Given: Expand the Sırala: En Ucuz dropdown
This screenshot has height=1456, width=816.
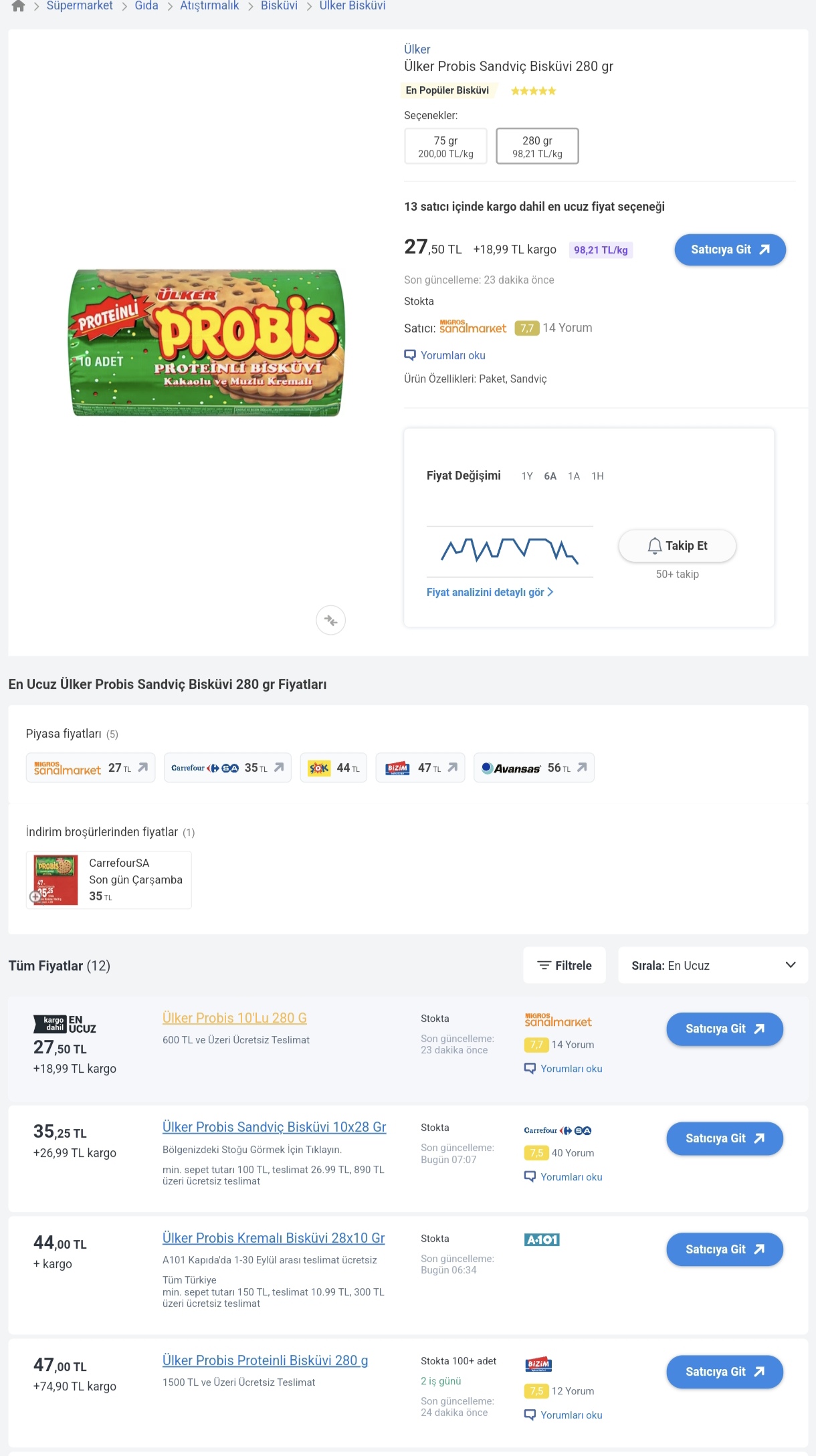Looking at the screenshot, I should [x=713, y=965].
